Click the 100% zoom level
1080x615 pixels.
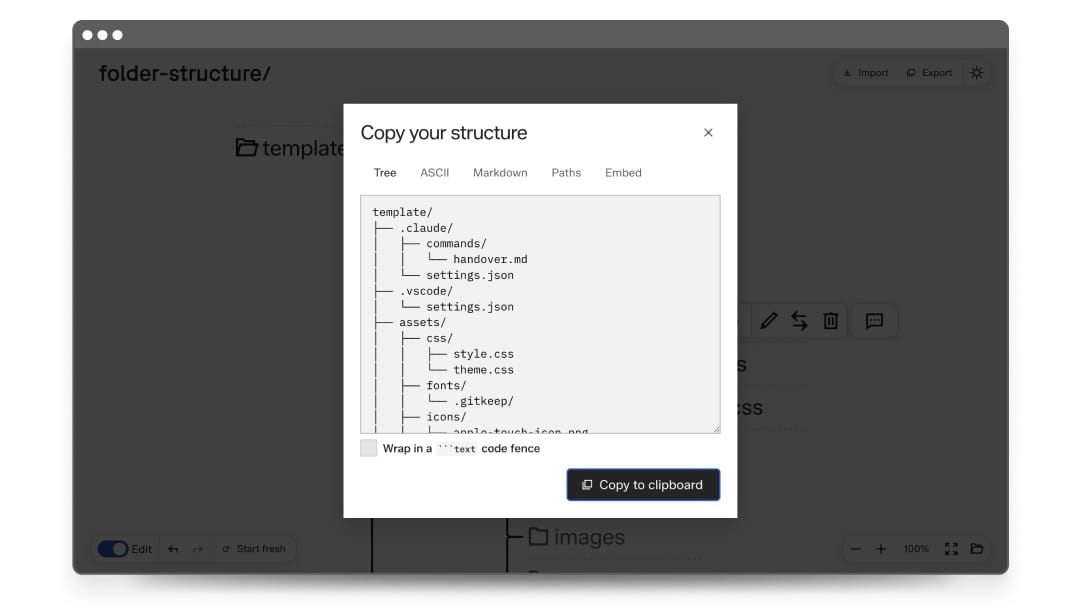point(916,549)
